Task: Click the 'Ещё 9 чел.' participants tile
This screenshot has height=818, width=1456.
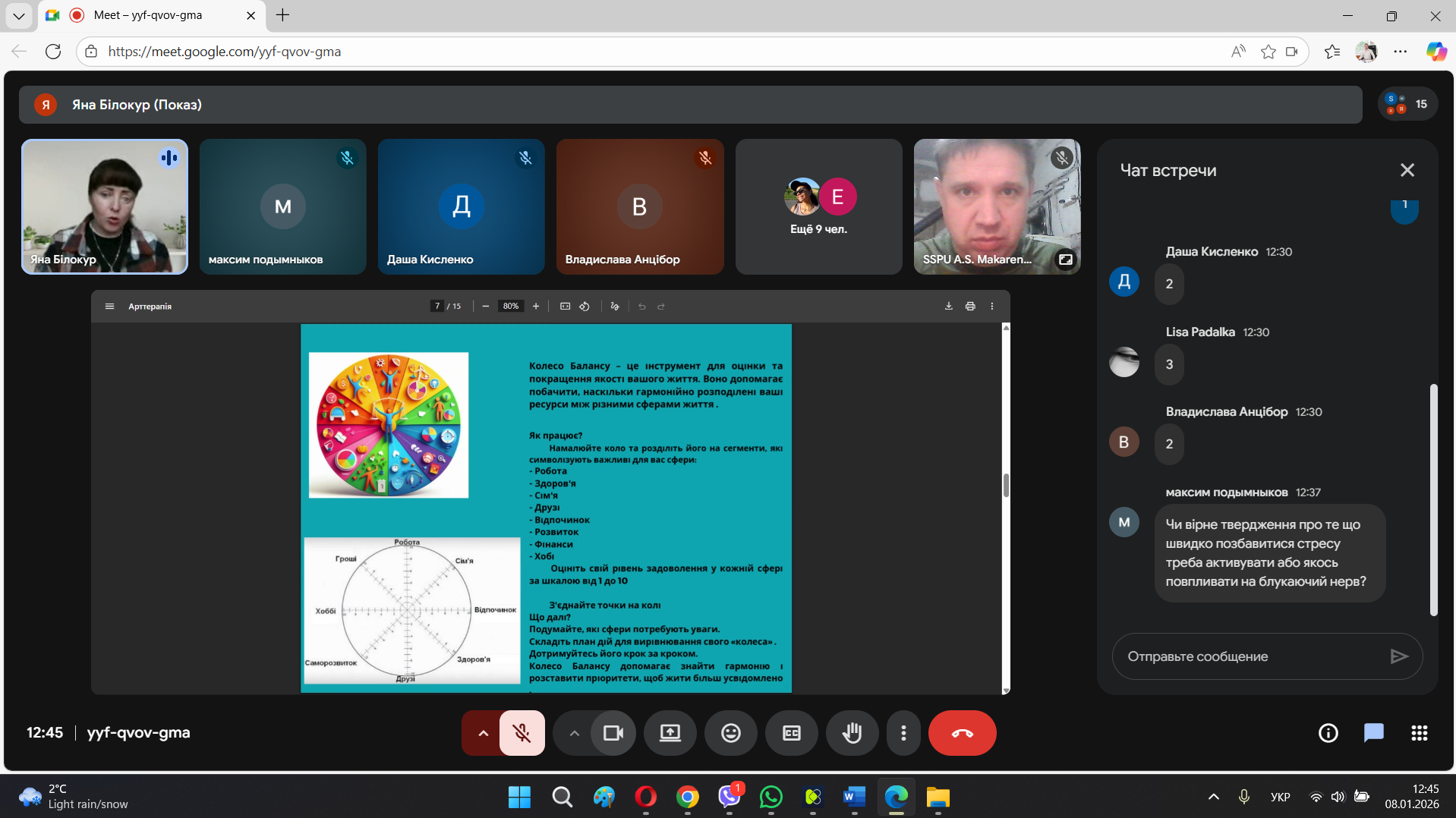Action: pos(818,206)
